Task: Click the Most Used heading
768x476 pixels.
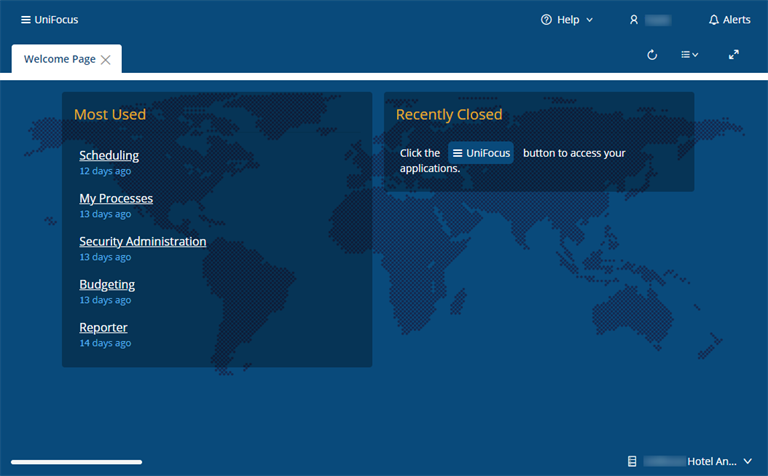Action: (110, 114)
